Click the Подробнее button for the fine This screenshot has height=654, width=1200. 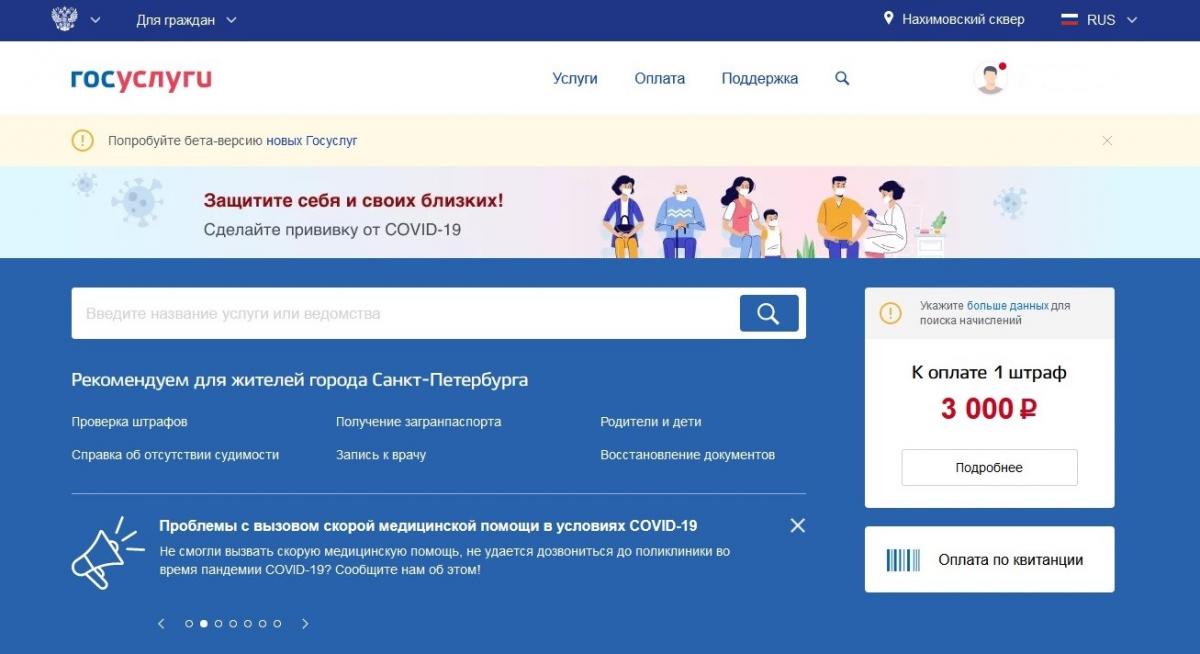tap(989, 467)
